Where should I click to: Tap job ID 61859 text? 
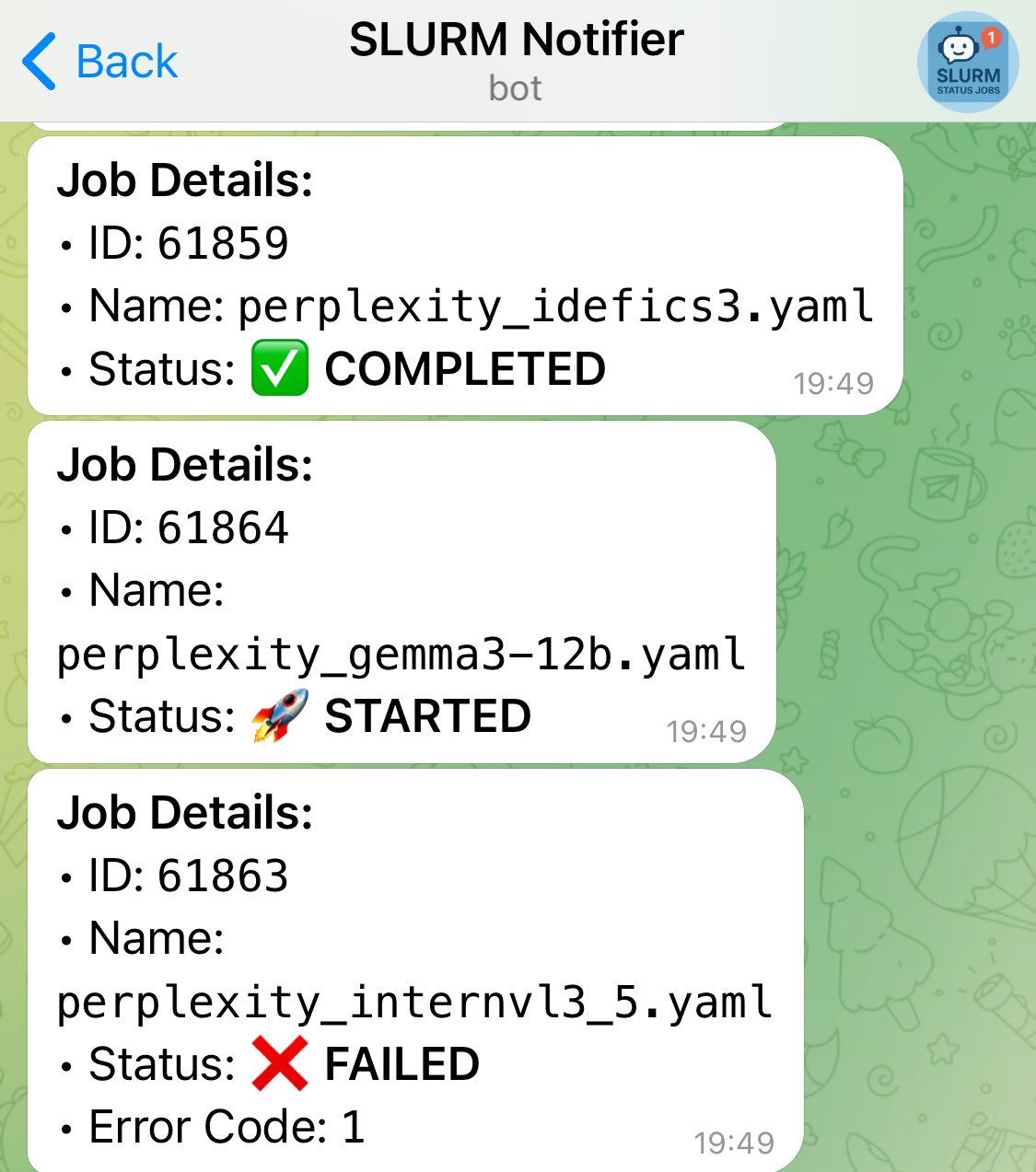click(222, 244)
